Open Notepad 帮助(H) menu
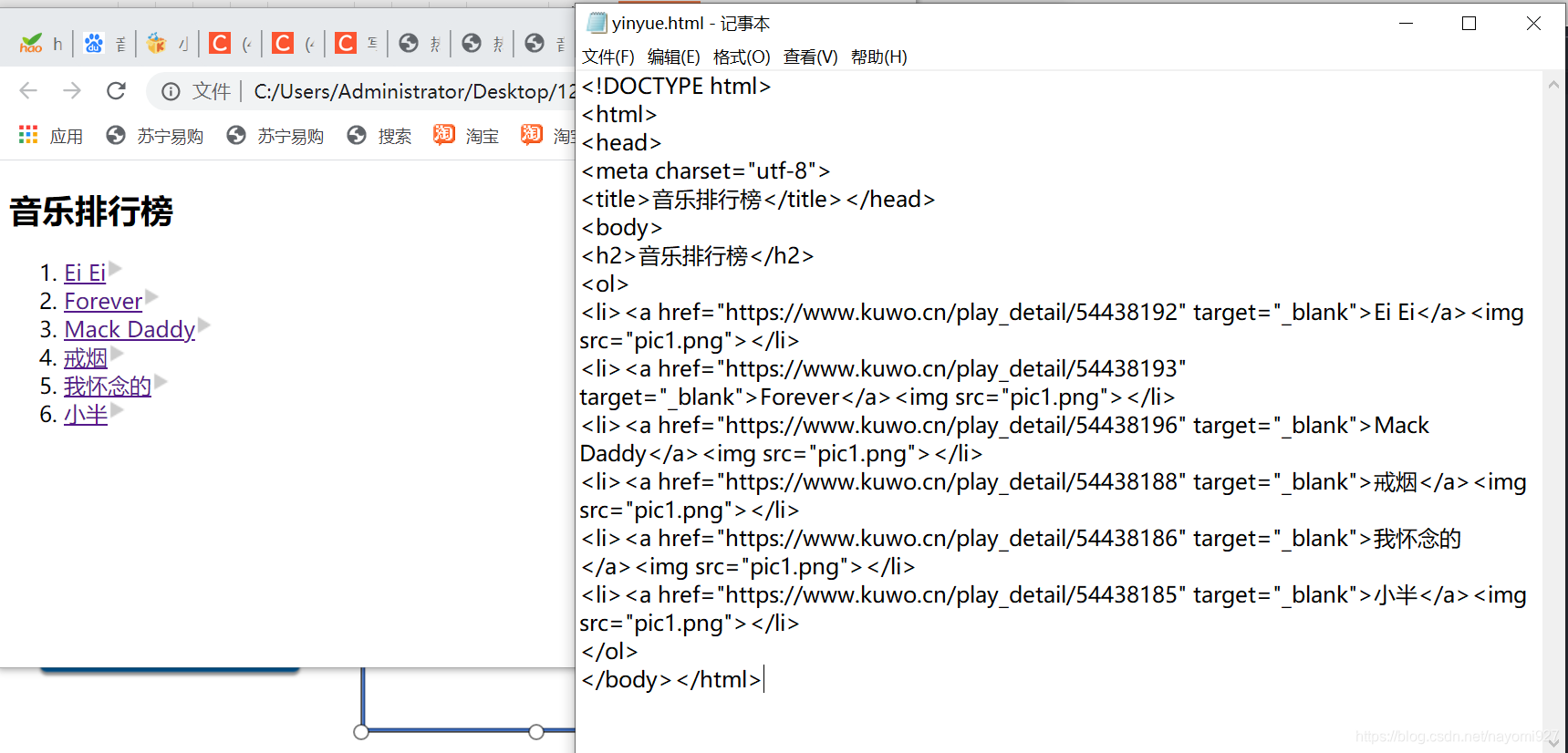The height and width of the screenshot is (753, 1568). (x=879, y=57)
